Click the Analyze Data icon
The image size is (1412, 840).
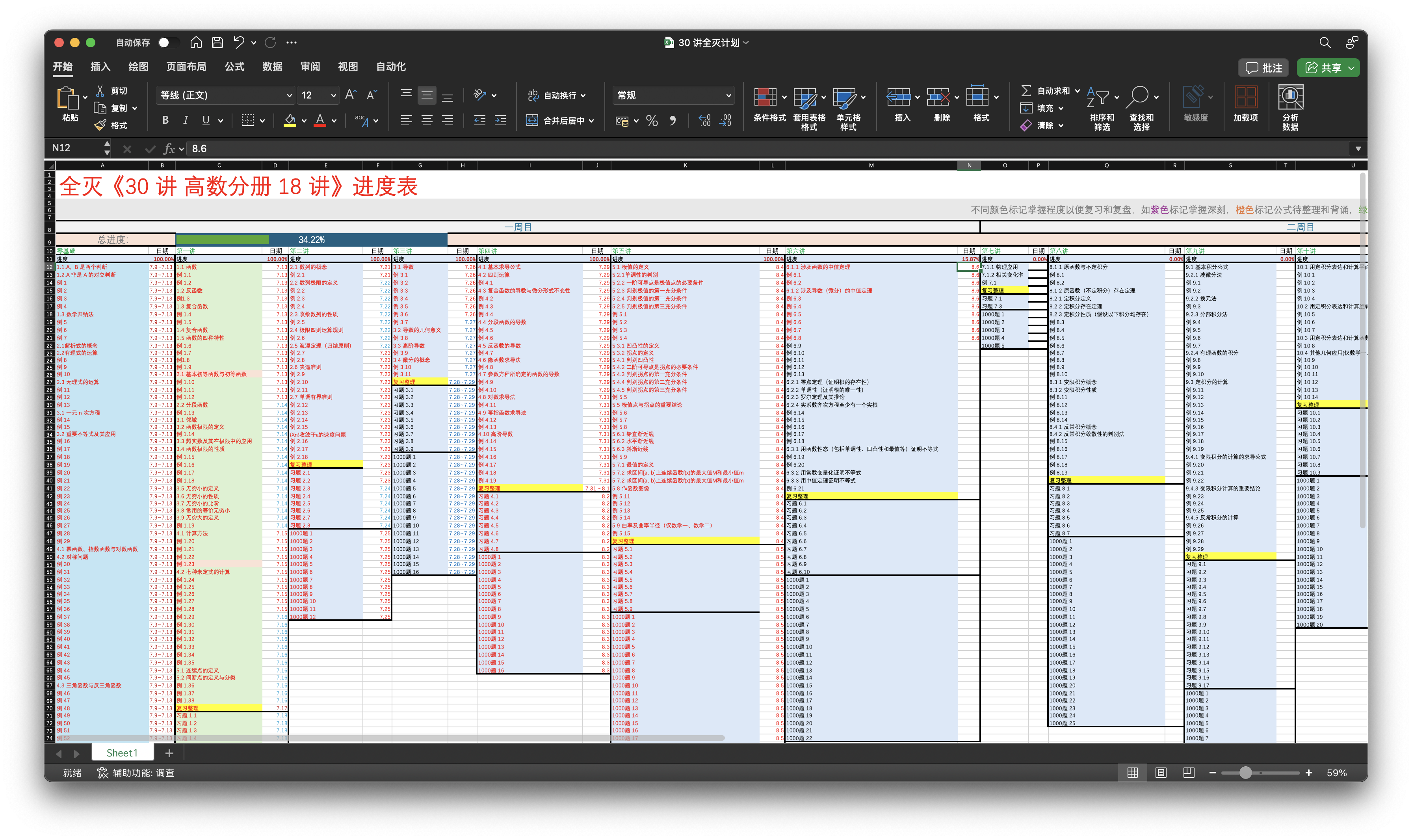click(x=1290, y=97)
